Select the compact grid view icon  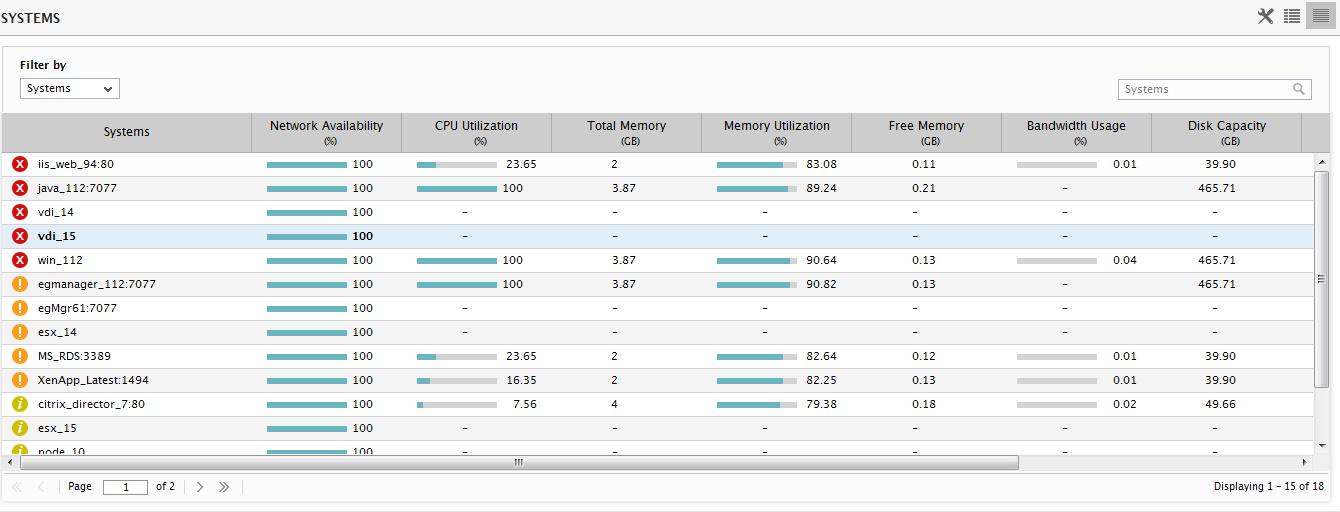1321,16
